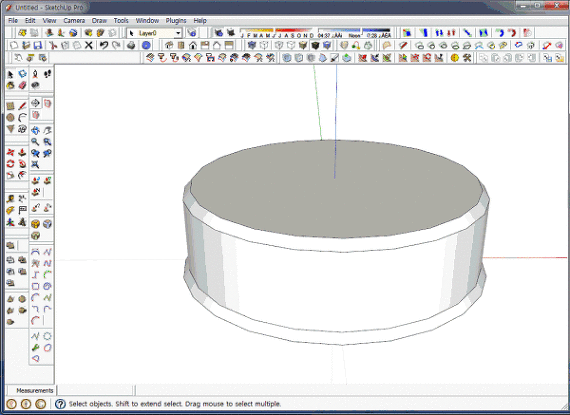
Task: Click the Measurements input box
Action: pos(96,390)
